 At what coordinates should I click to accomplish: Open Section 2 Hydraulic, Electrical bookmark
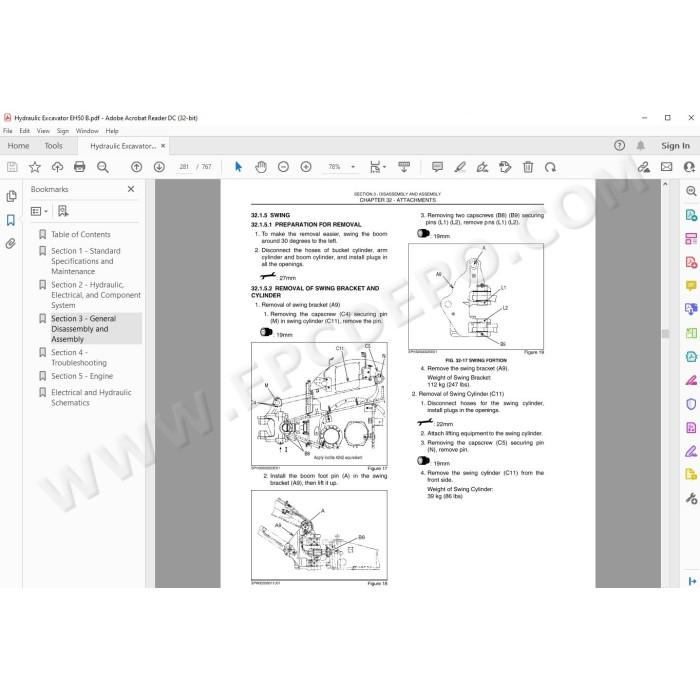pyautogui.click(x=96, y=295)
